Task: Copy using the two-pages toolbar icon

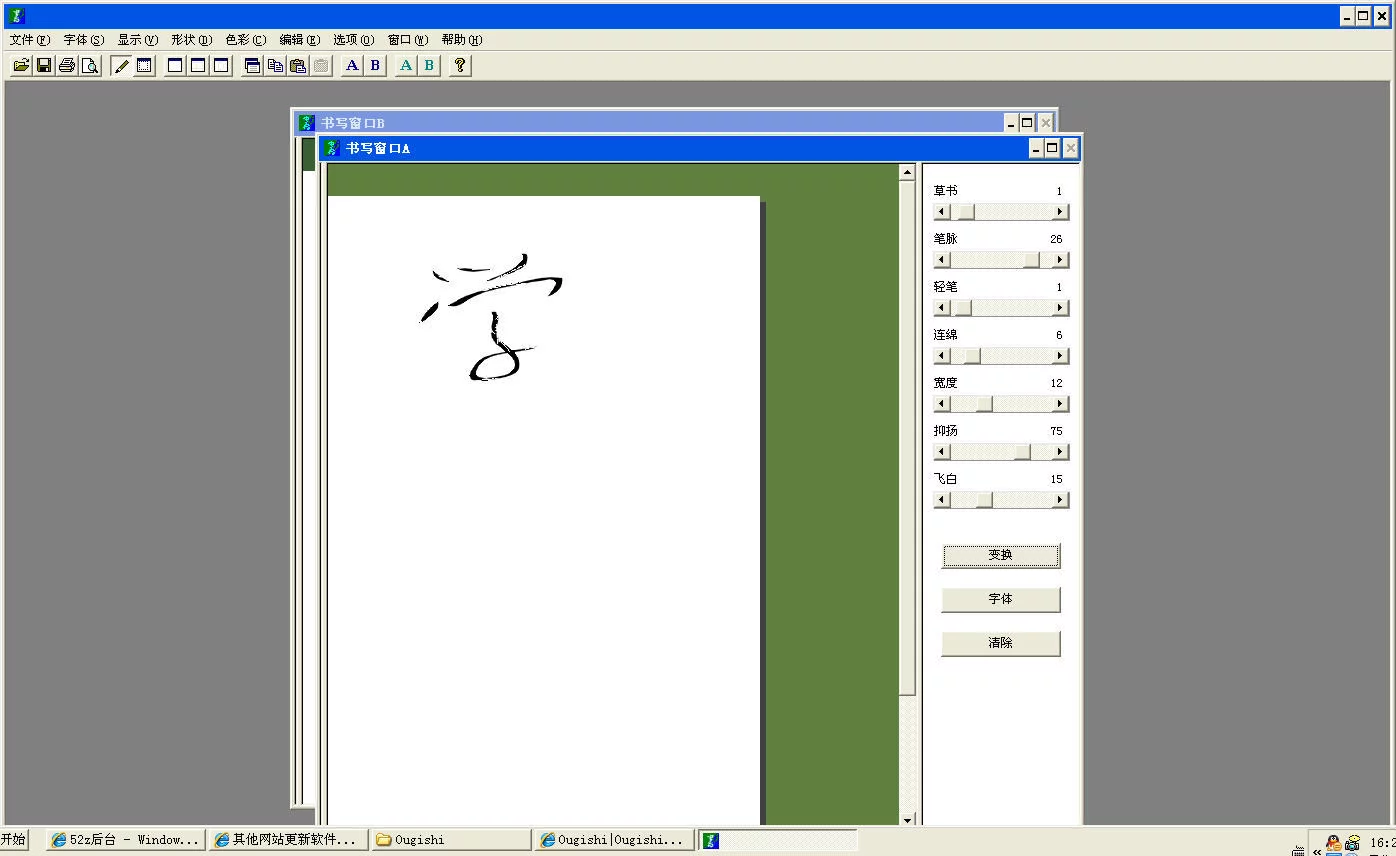Action: (275, 65)
